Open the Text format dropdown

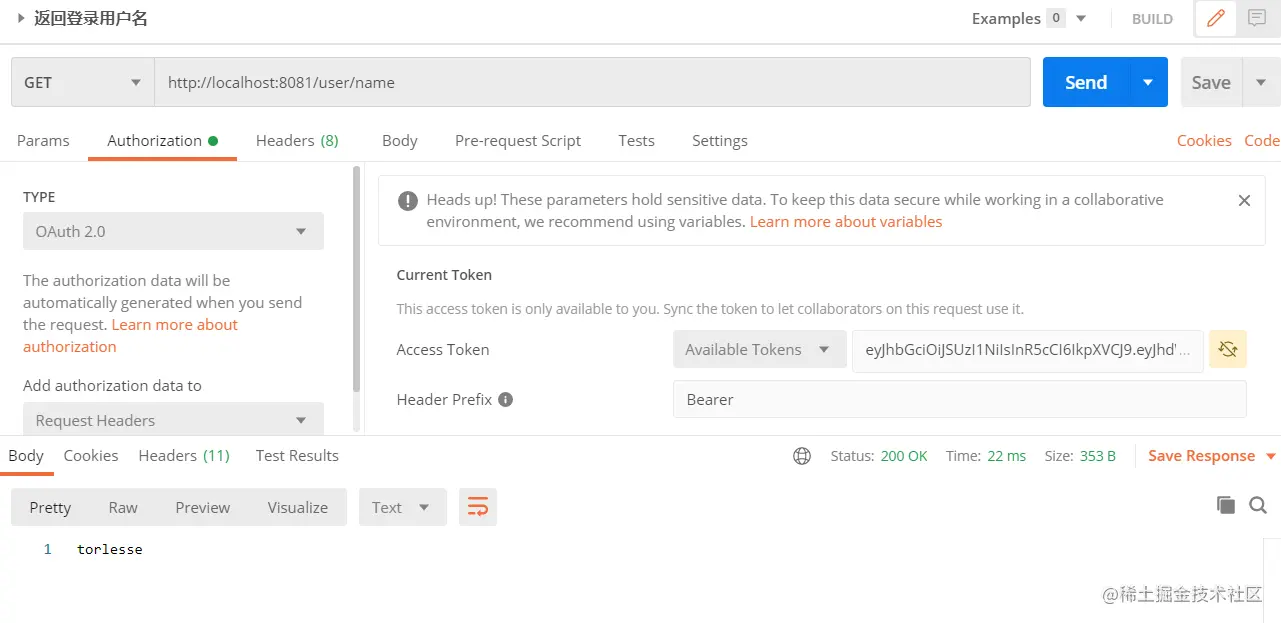pos(400,507)
